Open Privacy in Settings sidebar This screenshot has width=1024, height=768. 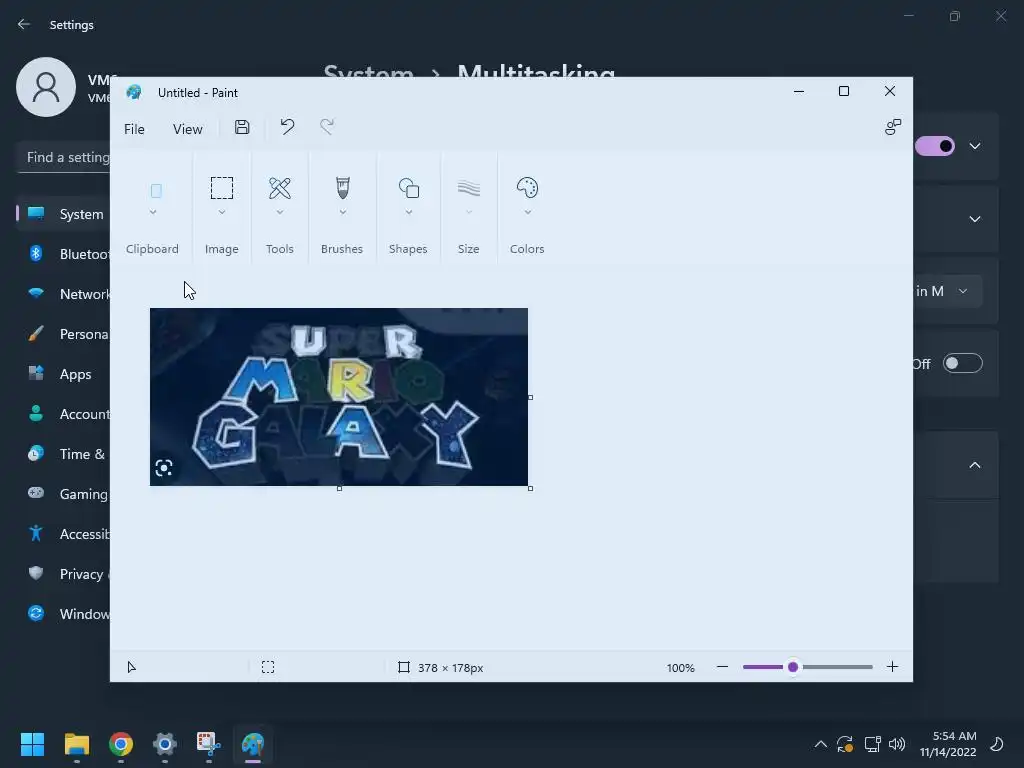click(x=64, y=573)
